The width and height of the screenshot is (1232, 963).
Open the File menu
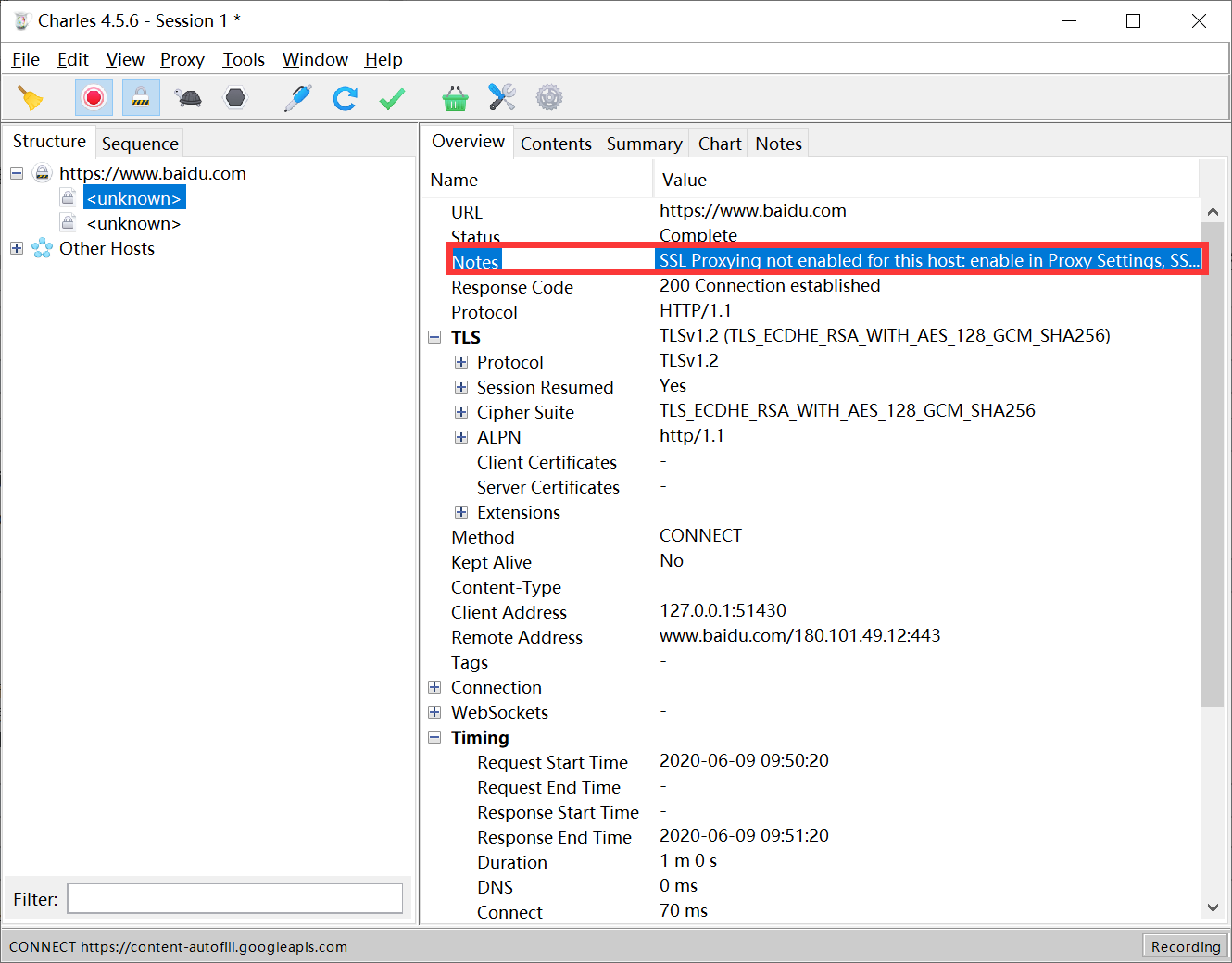click(x=25, y=59)
